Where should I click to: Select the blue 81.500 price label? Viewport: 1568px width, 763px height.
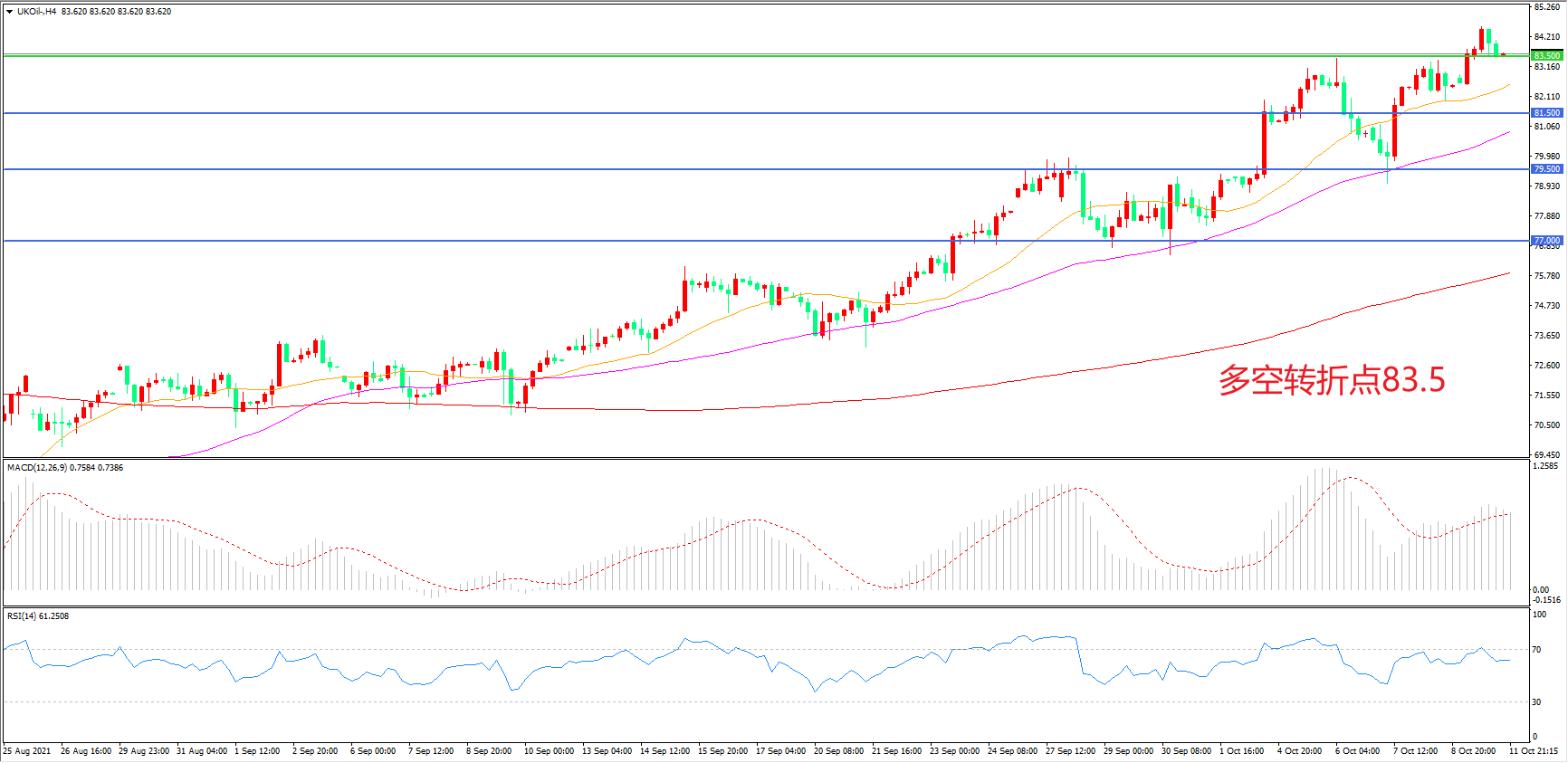[x=1546, y=113]
